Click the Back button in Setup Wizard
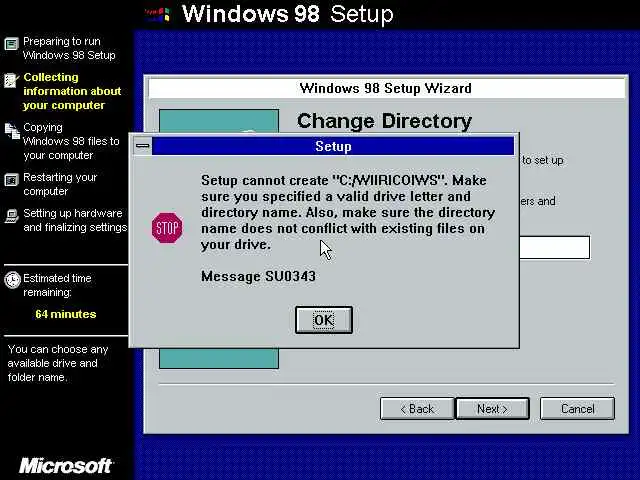 (x=417, y=409)
